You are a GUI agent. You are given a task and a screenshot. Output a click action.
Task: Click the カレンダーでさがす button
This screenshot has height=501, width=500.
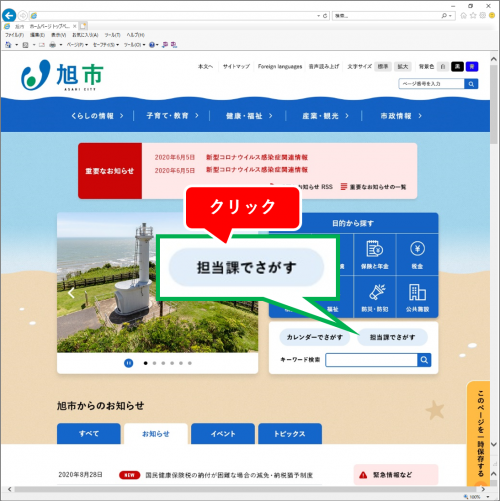coord(315,337)
